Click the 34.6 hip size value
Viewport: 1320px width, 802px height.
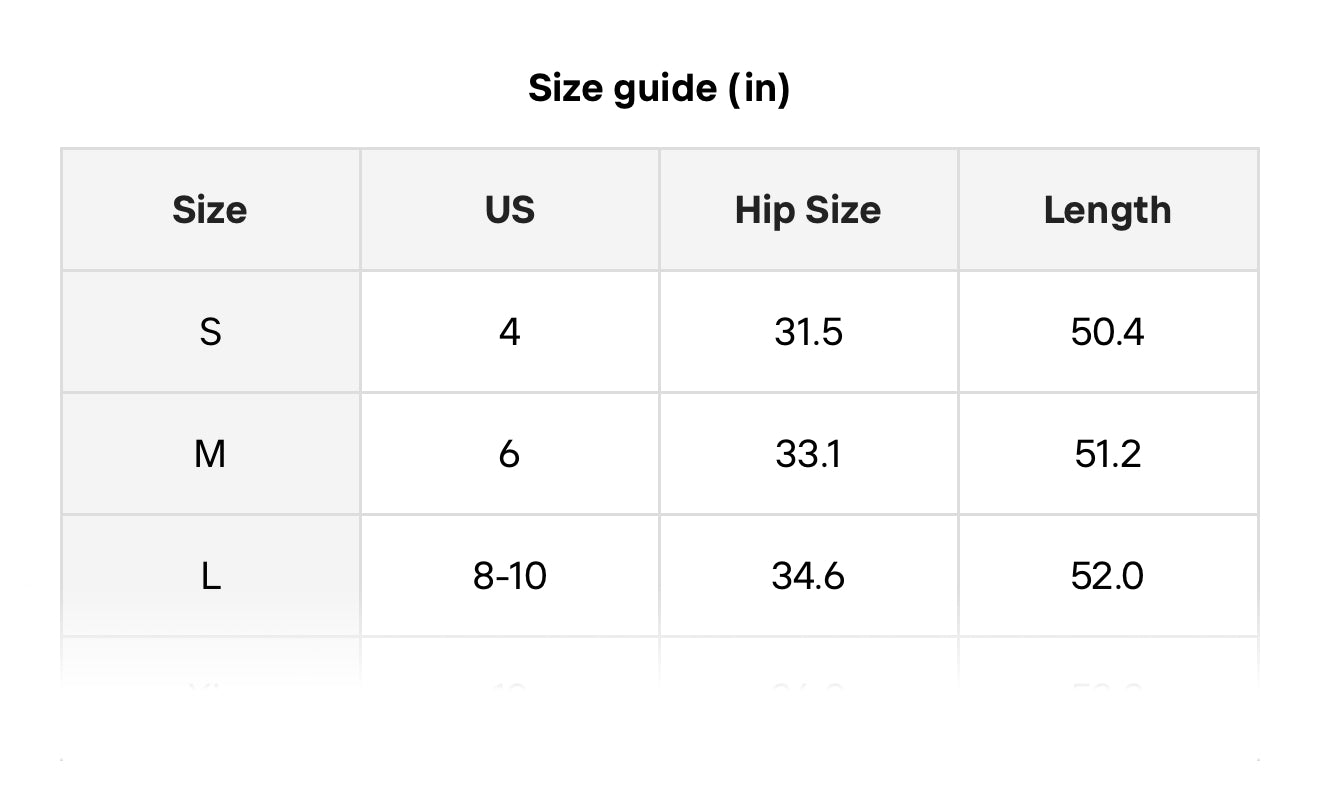coord(808,576)
